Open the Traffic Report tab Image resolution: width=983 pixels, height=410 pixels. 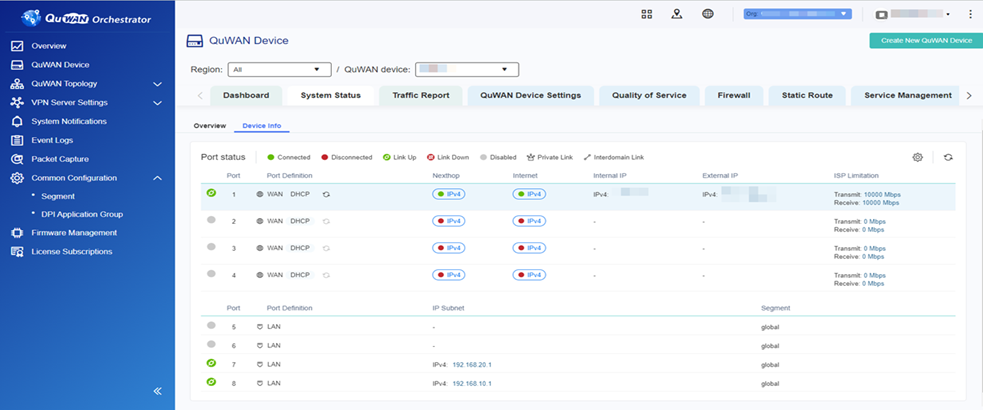pyautogui.click(x=421, y=95)
